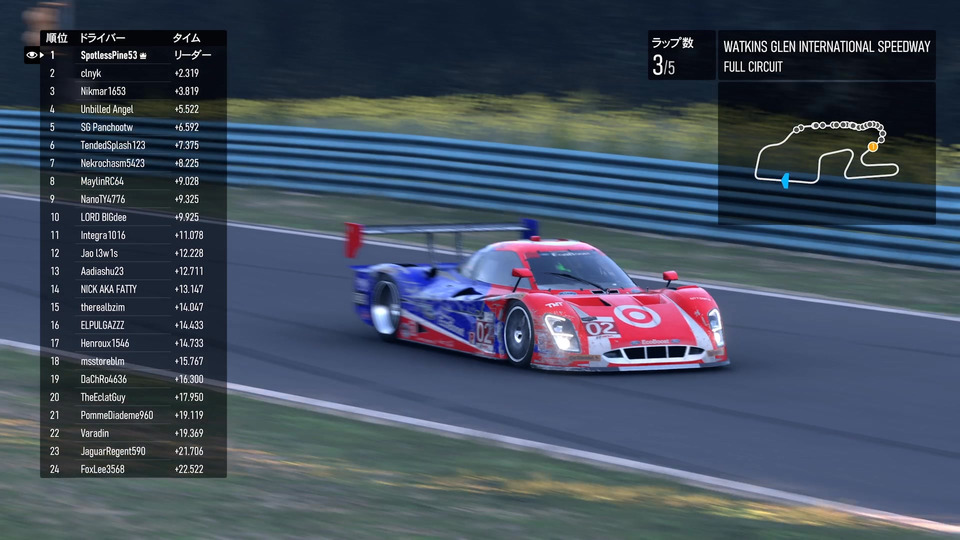
Task: Click the Full Circuit layout label
Action: [753, 67]
